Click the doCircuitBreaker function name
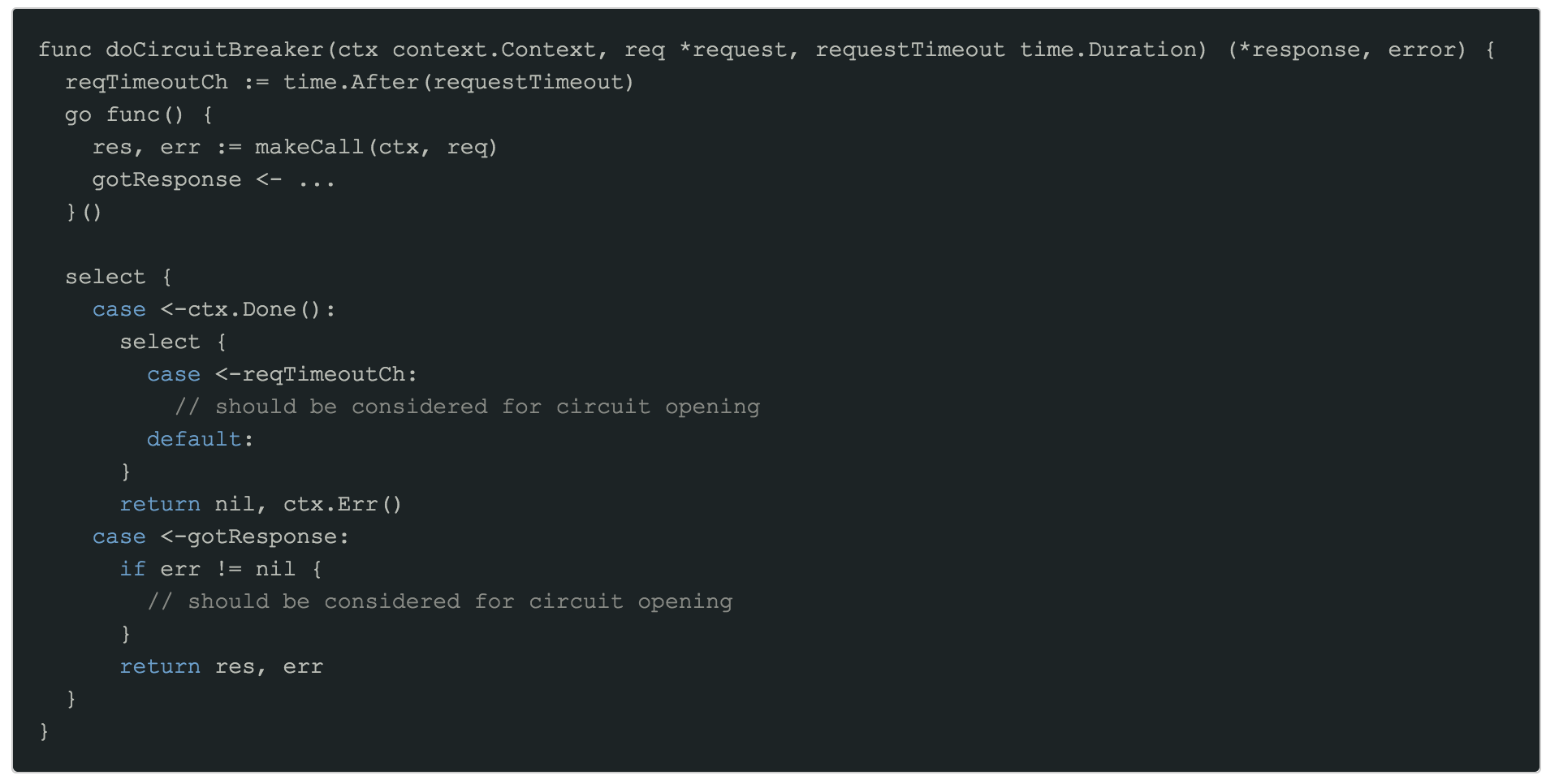Screen dimensions: 1559x784 click(x=214, y=50)
